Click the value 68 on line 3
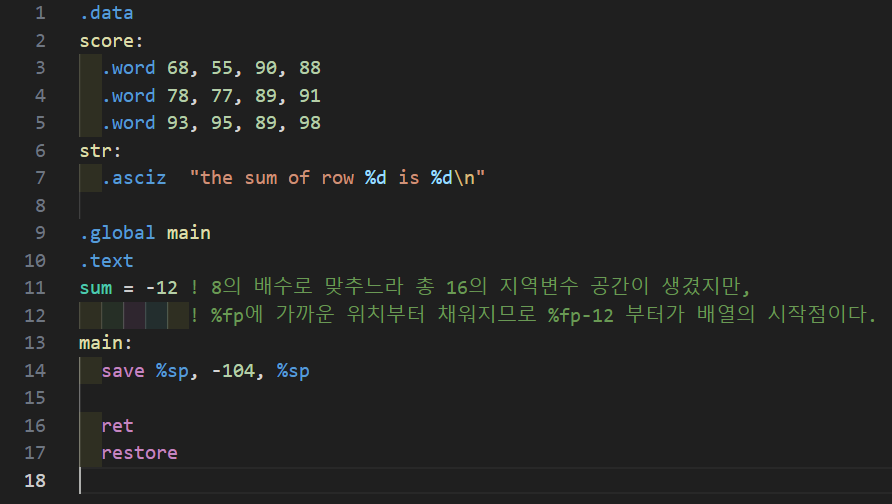892x504 pixels. click(178, 68)
